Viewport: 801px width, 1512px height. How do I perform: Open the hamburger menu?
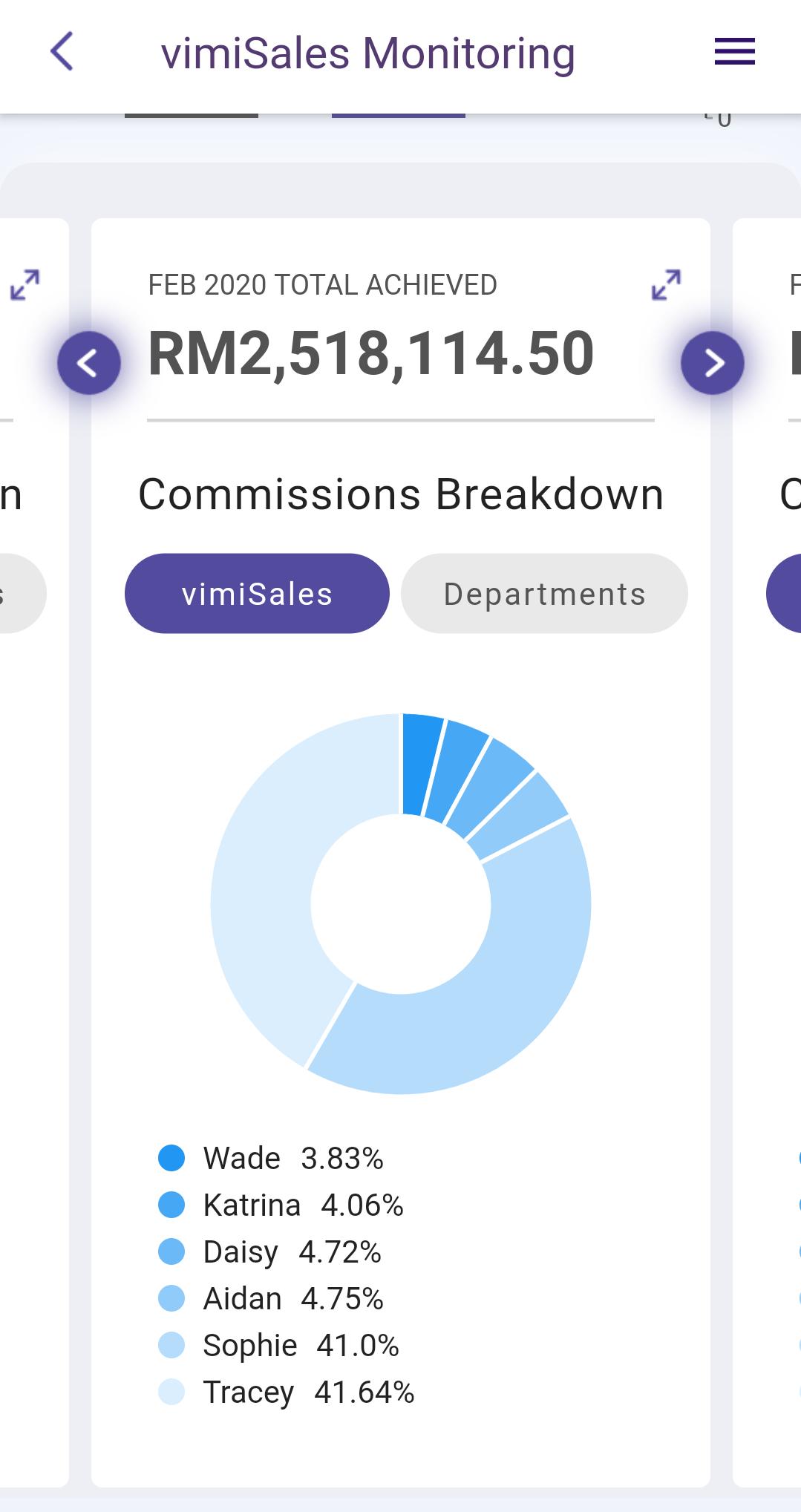tap(734, 52)
